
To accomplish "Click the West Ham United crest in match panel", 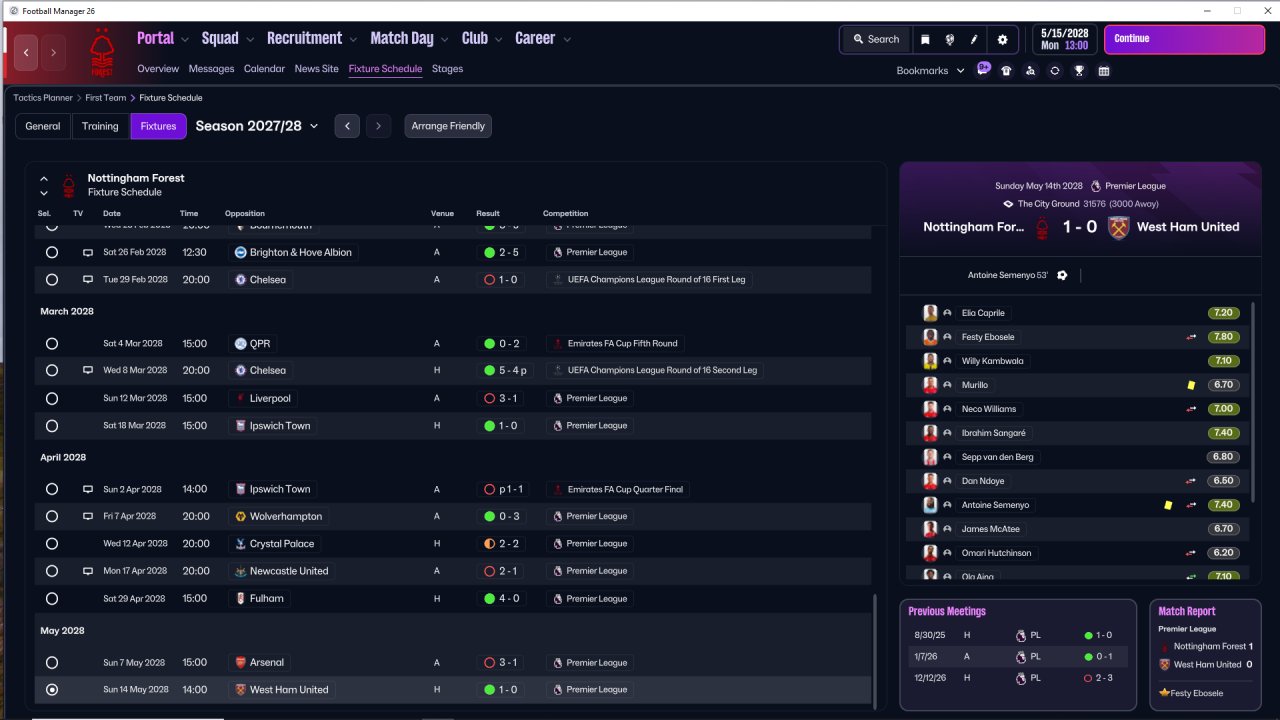I will point(1118,227).
